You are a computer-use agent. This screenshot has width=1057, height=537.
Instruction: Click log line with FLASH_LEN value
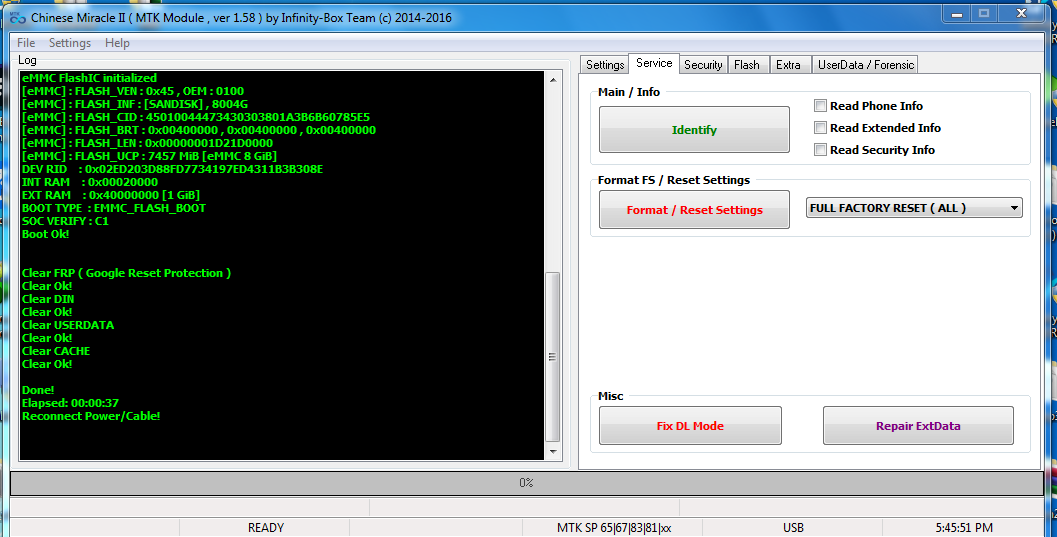click(147, 143)
